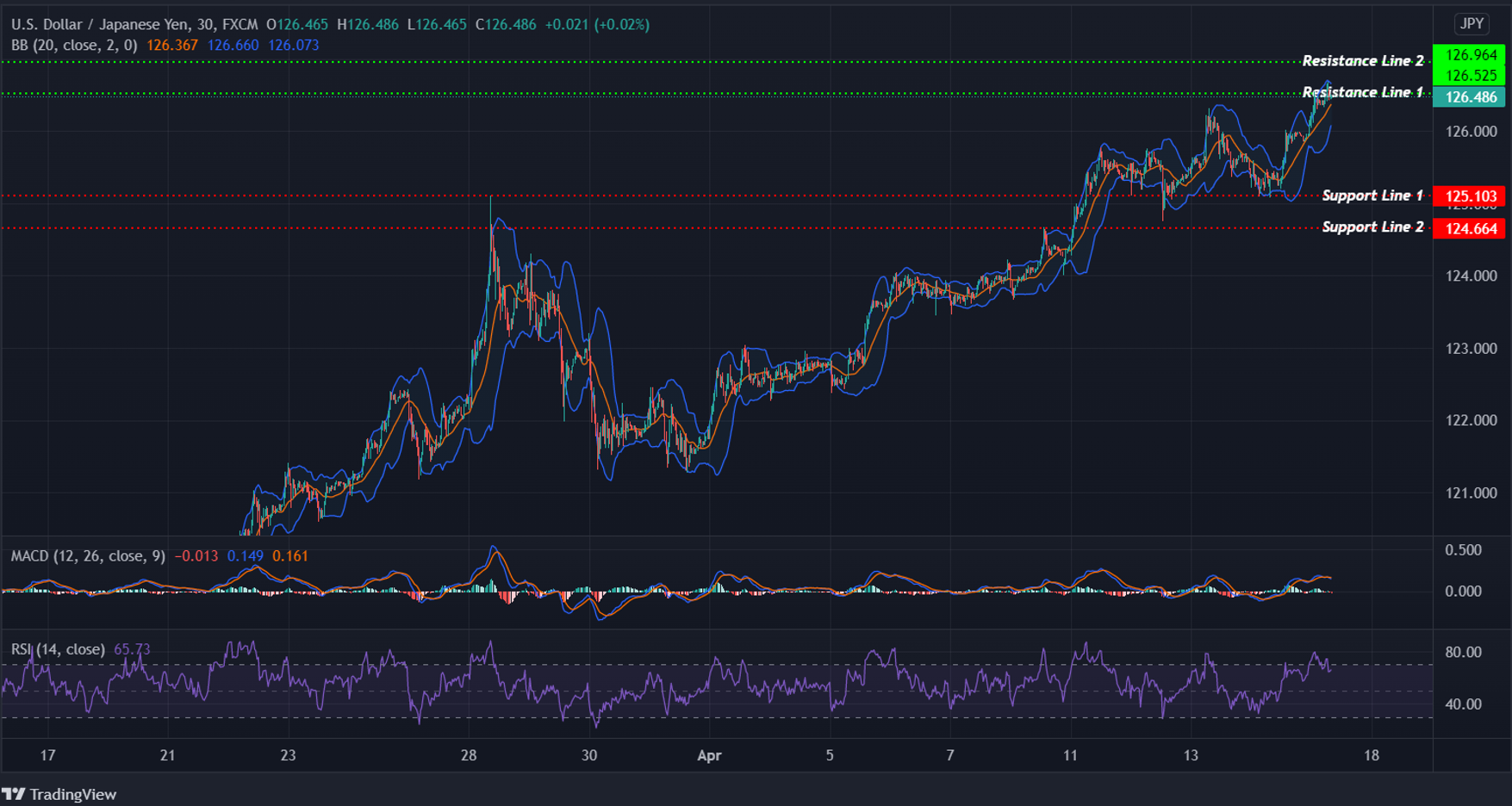Click the 30-minute timeframe text in the legend
The height and width of the screenshot is (806, 1512).
point(205,25)
